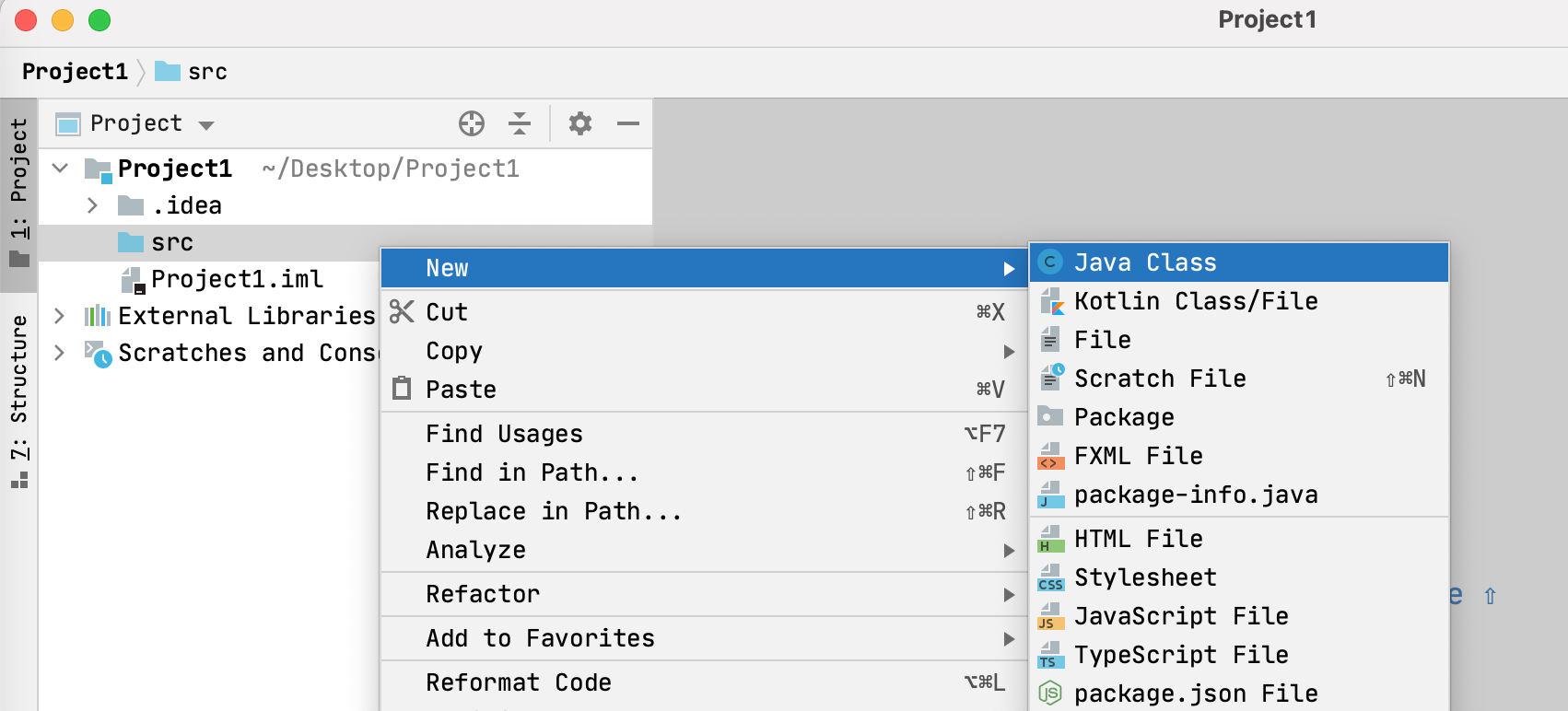This screenshot has width=1568, height=711.
Task: Open the Project view dropdown arrow
Action: click(x=206, y=125)
